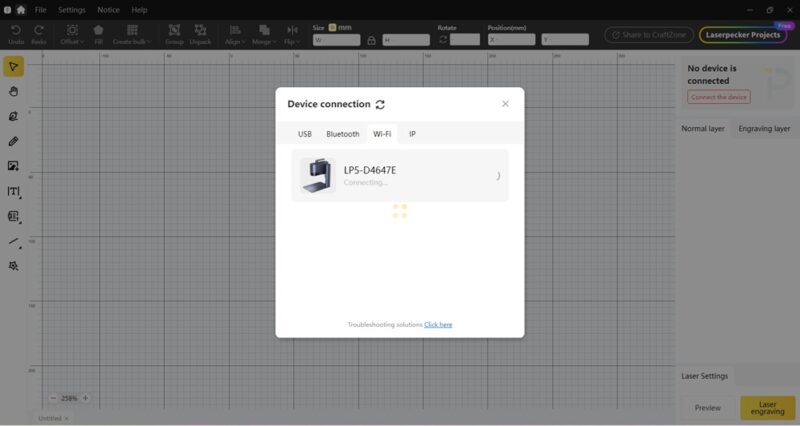
Task: Open the Help menu
Action: (x=139, y=10)
